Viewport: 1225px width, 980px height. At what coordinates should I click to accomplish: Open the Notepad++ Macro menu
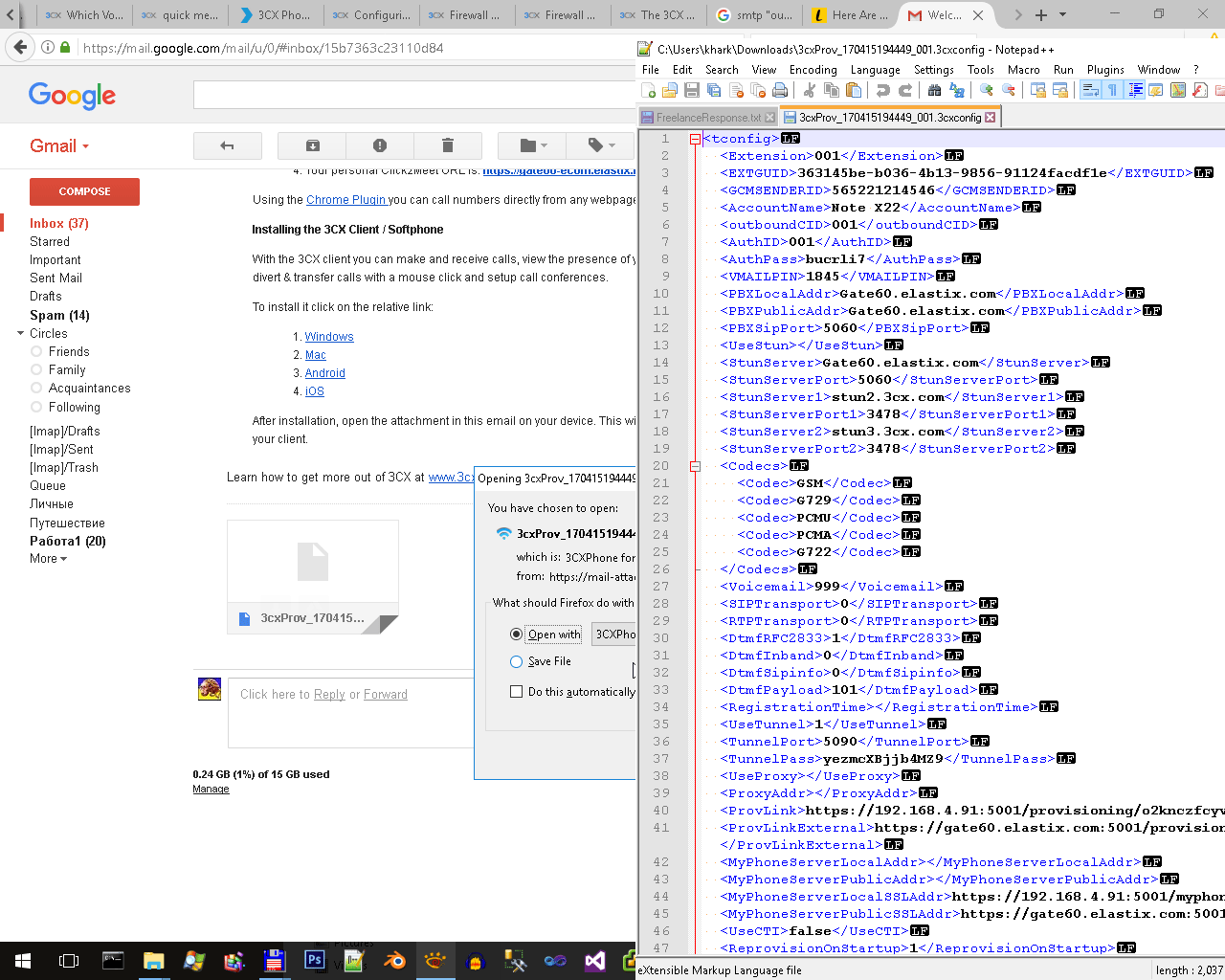(1023, 70)
